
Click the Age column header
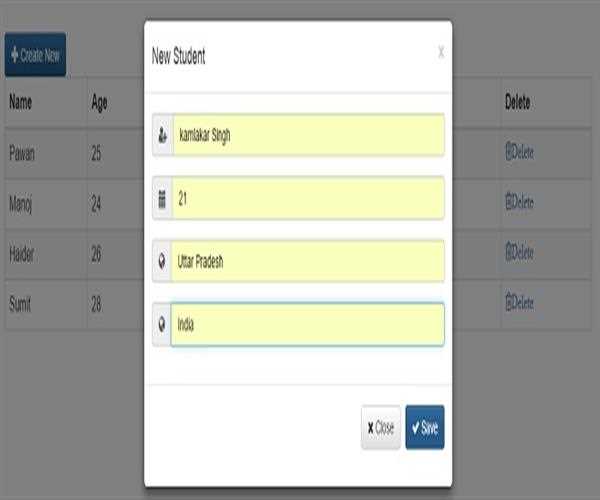(x=99, y=103)
